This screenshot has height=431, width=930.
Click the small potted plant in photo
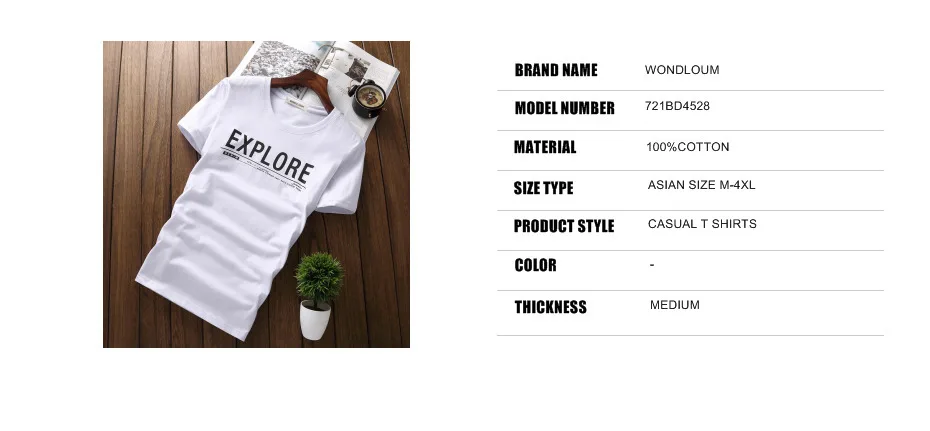click(x=319, y=296)
